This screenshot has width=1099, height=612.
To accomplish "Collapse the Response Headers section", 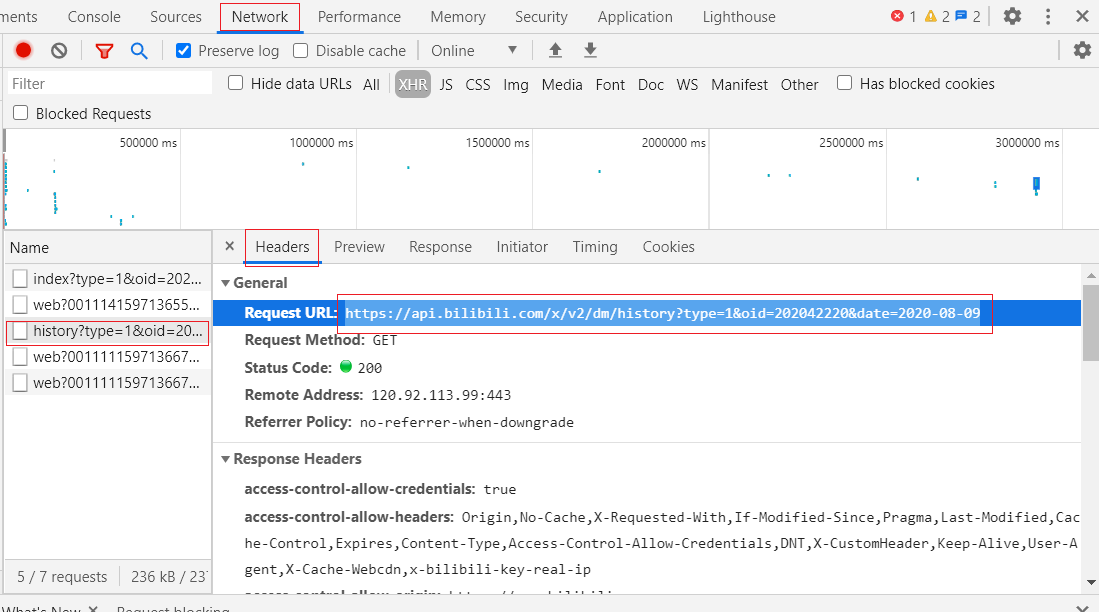I will pyautogui.click(x=226, y=459).
